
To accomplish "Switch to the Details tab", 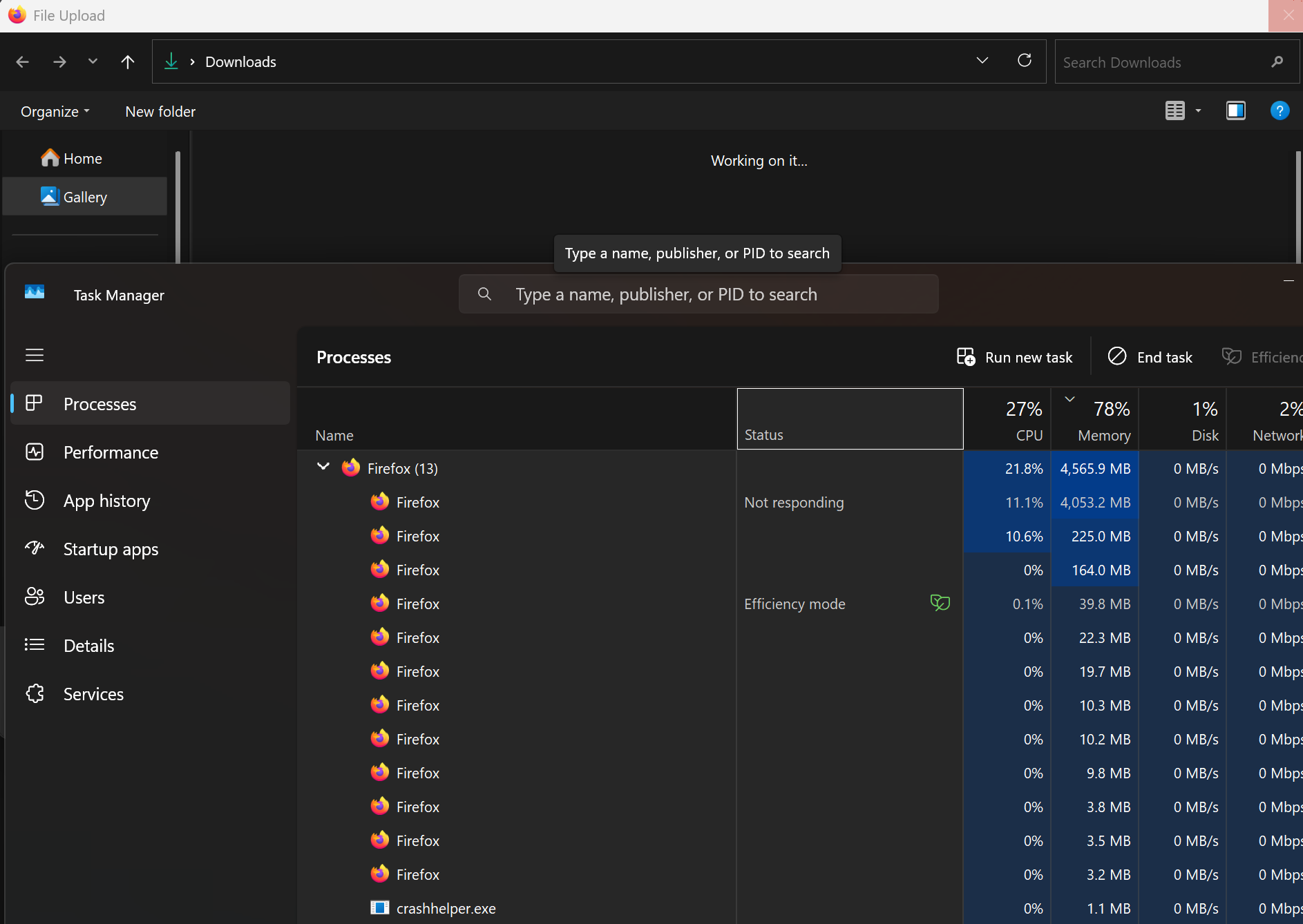I will point(151,645).
